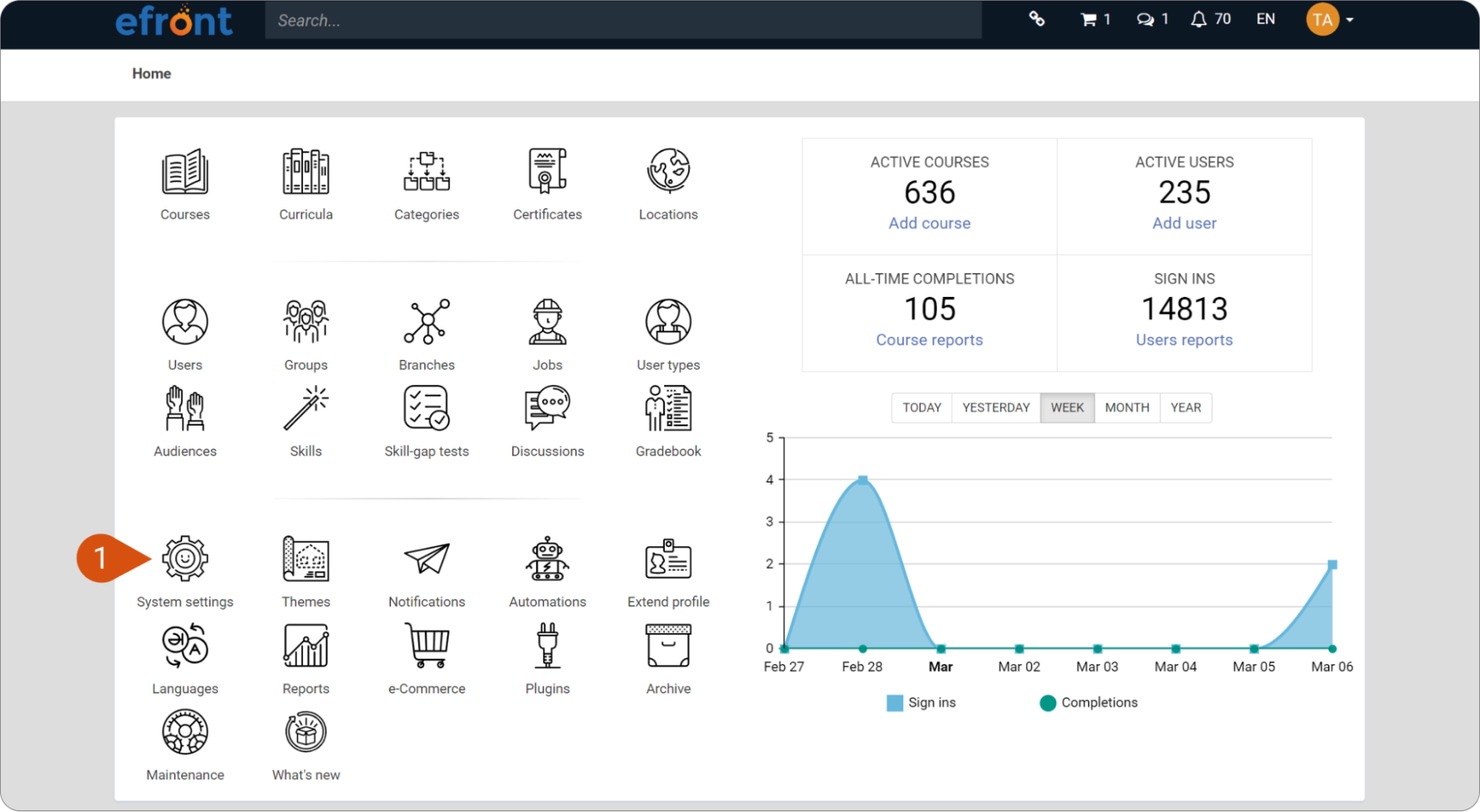Open the System settings gear icon

[x=185, y=559]
